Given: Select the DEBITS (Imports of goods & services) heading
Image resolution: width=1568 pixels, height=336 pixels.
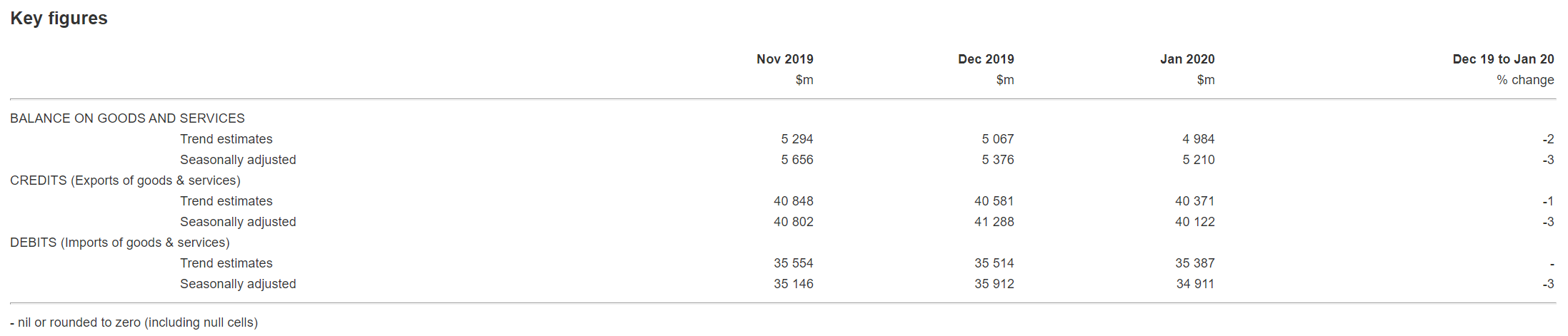Looking at the screenshot, I should click(x=120, y=243).
